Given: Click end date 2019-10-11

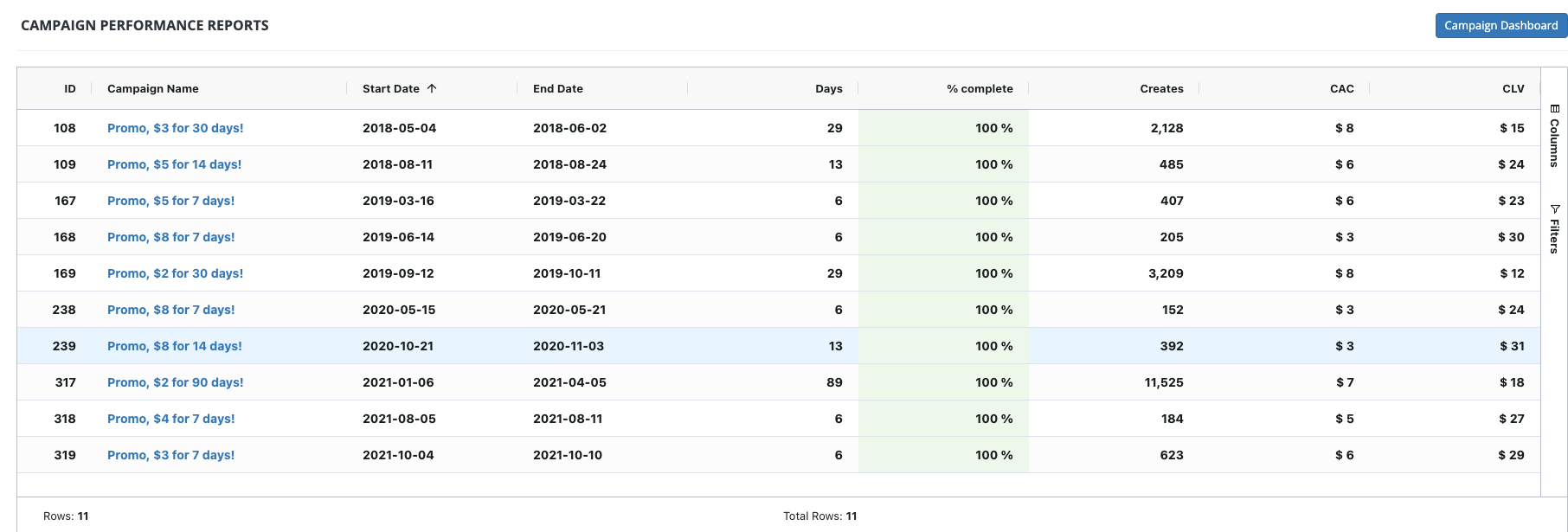Looking at the screenshot, I should (567, 273).
